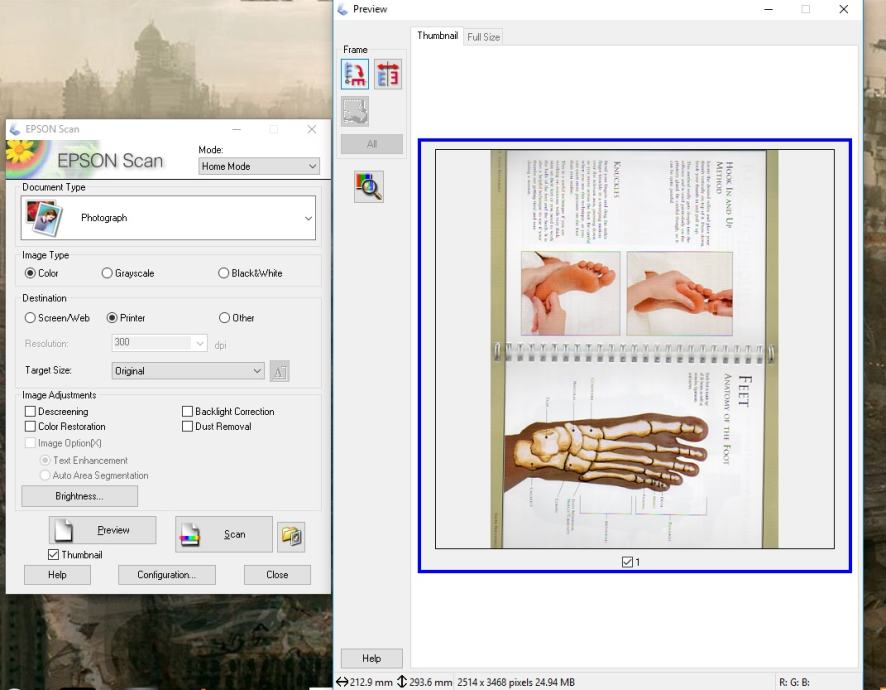The width and height of the screenshot is (886, 690).
Task: Click the target size orientation icon
Action: [x=279, y=371]
